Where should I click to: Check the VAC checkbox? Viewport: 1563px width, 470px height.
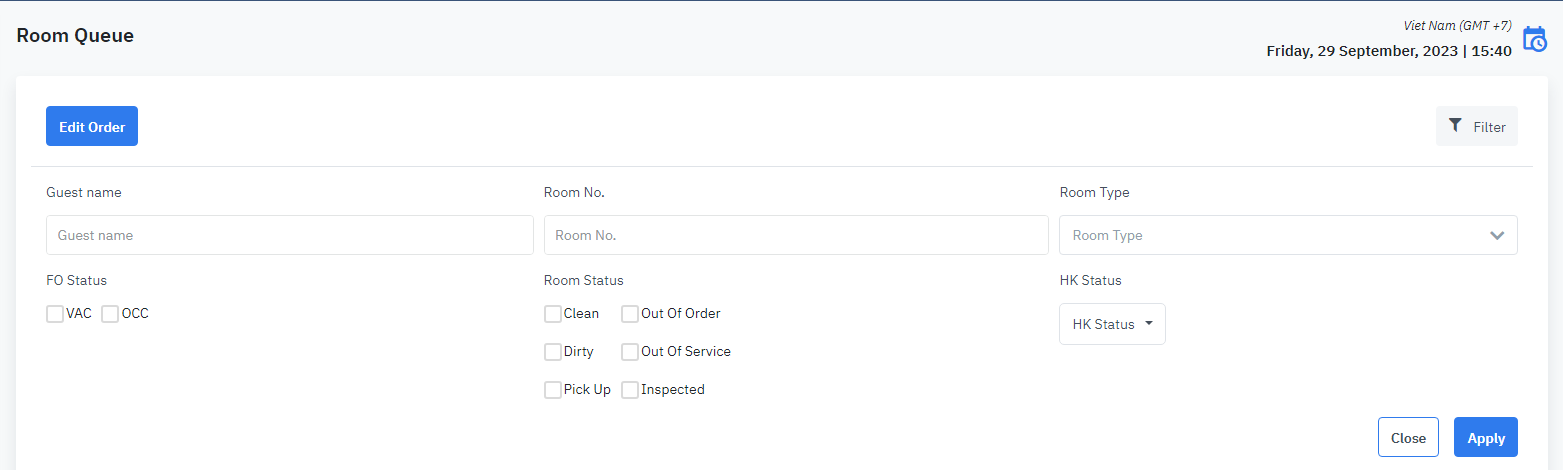55,314
